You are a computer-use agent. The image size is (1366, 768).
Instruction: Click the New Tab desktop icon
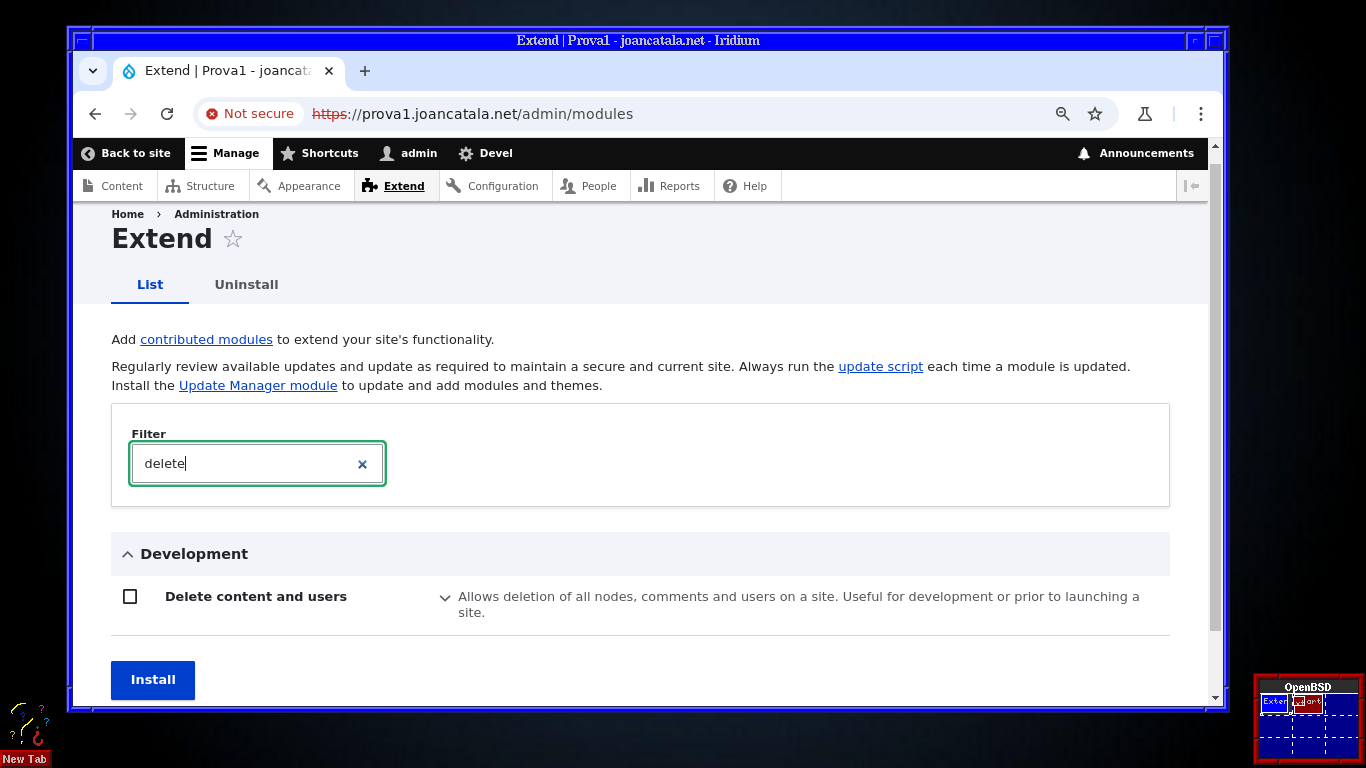pyautogui.click(x=25, y=734)
